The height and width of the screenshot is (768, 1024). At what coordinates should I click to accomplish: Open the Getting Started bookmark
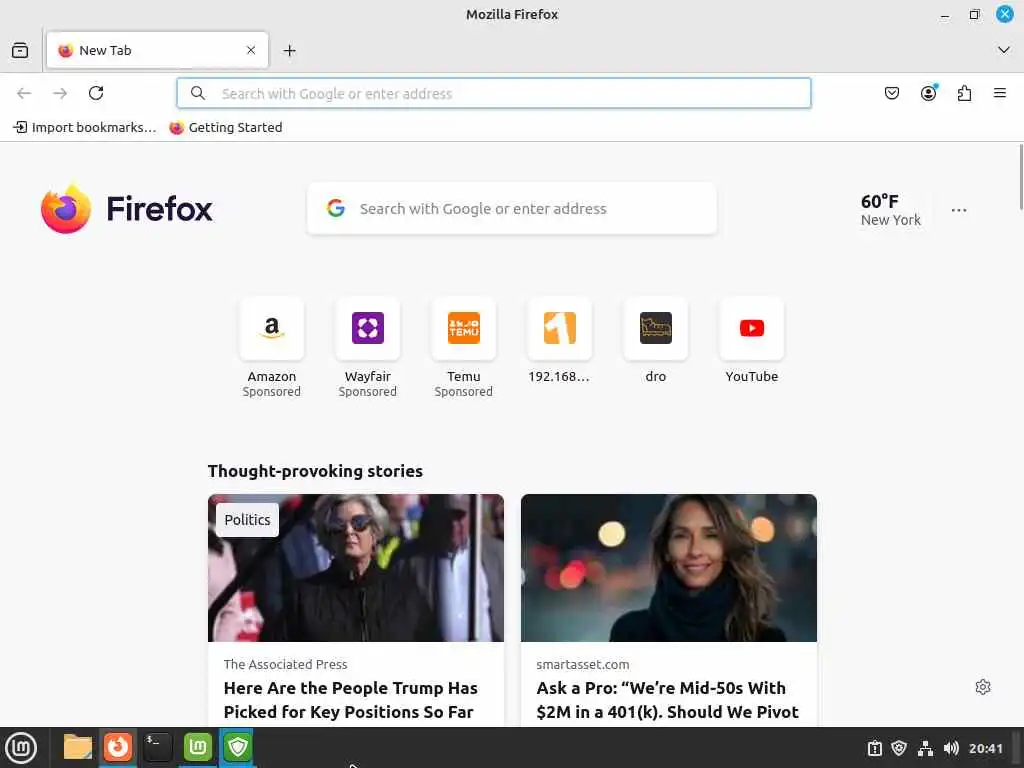coord(226,127)
